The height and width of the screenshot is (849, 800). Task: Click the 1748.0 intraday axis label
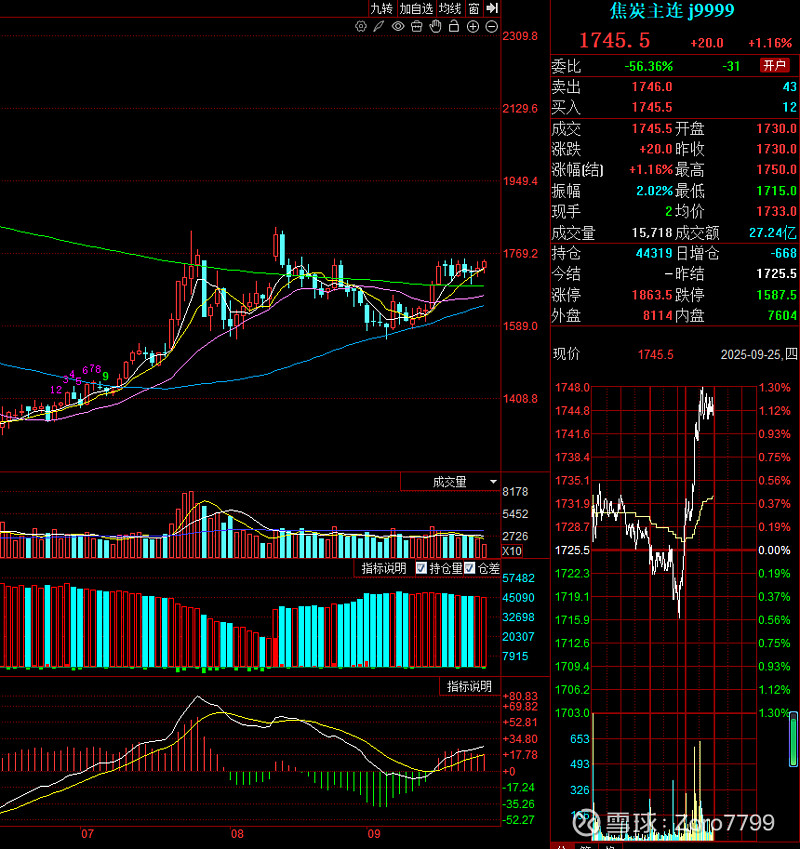[572, 388]
